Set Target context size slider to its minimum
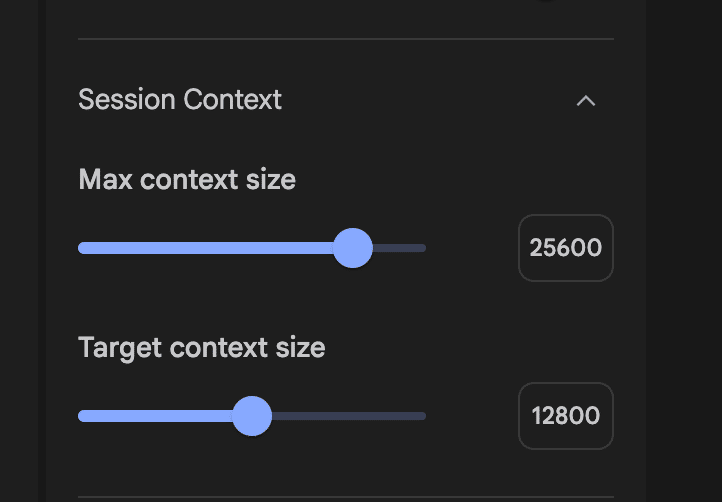Image resolution: width=722 pixels, height=502 pixels. click(80, 416)
